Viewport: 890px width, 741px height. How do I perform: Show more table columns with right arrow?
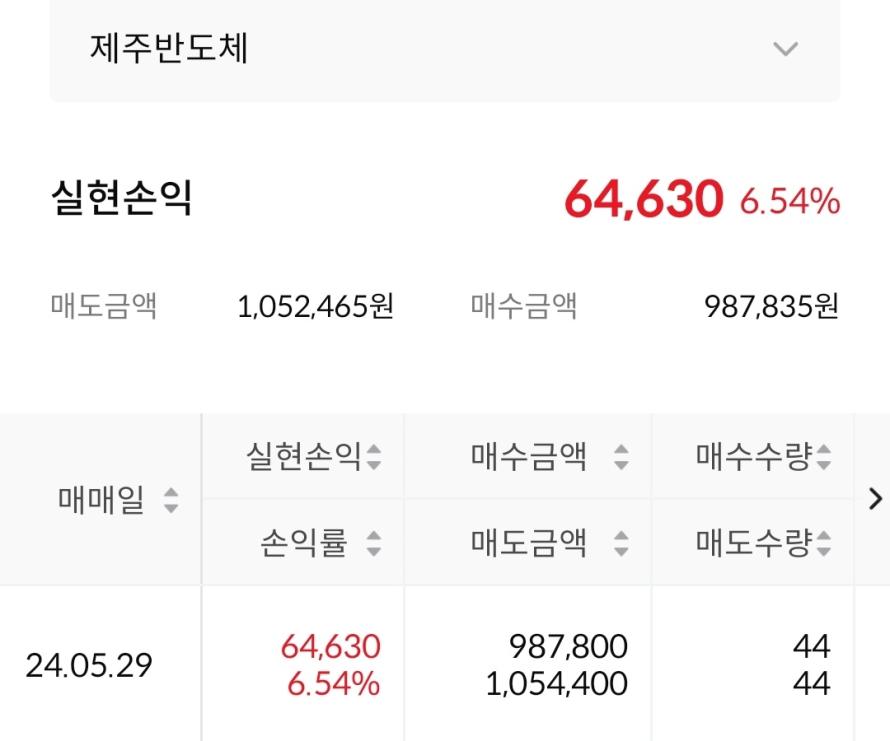[876, 498]
